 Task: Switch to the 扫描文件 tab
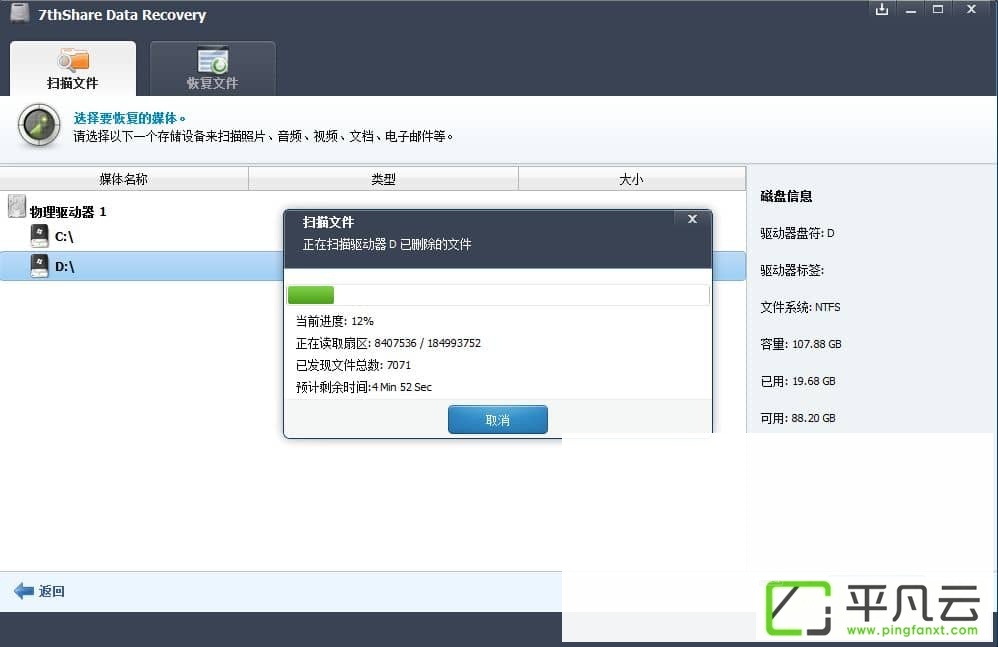[x=73, y=69]
